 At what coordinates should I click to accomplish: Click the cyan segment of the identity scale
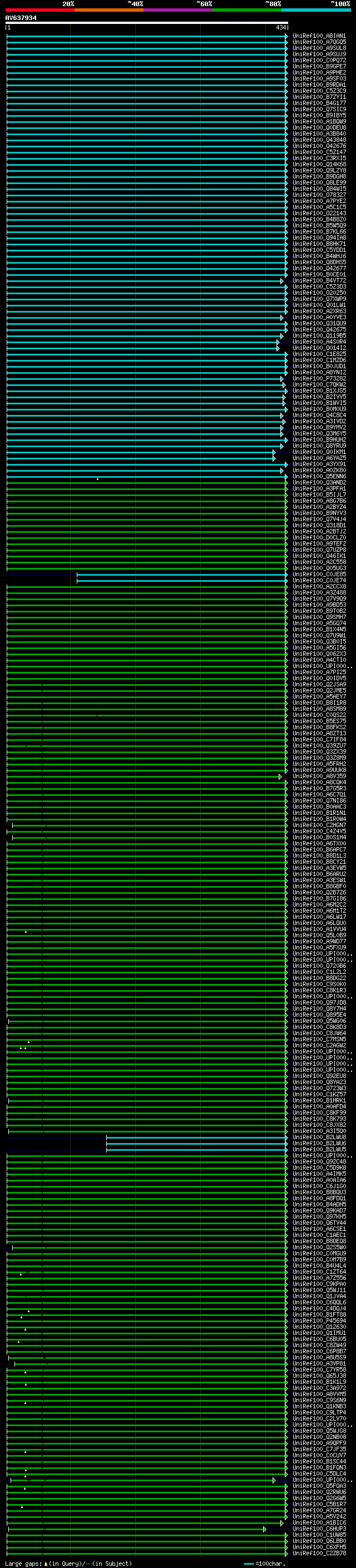[316, 11]
